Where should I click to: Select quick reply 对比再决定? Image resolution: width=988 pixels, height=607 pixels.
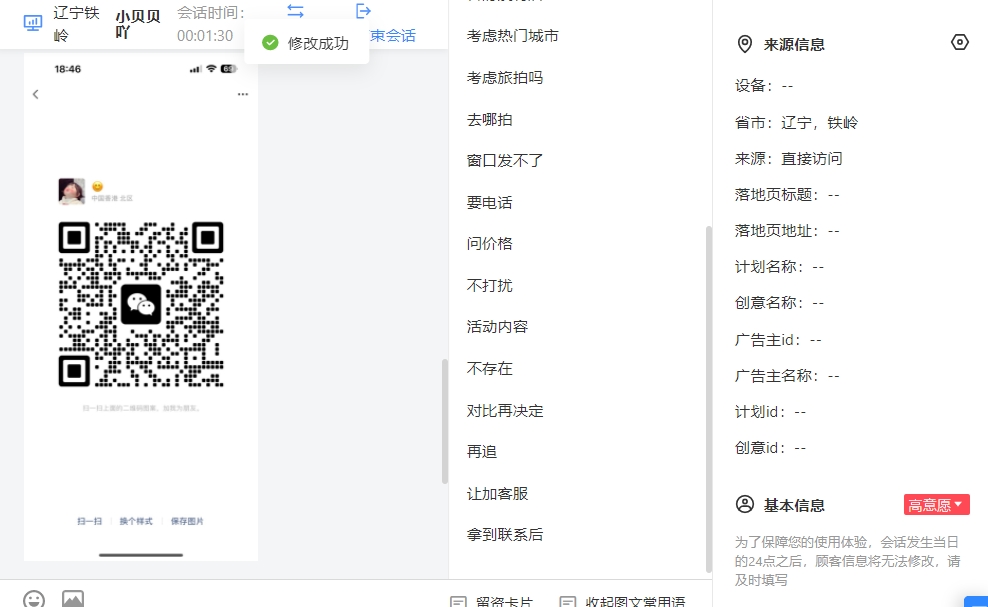(505, 410)
